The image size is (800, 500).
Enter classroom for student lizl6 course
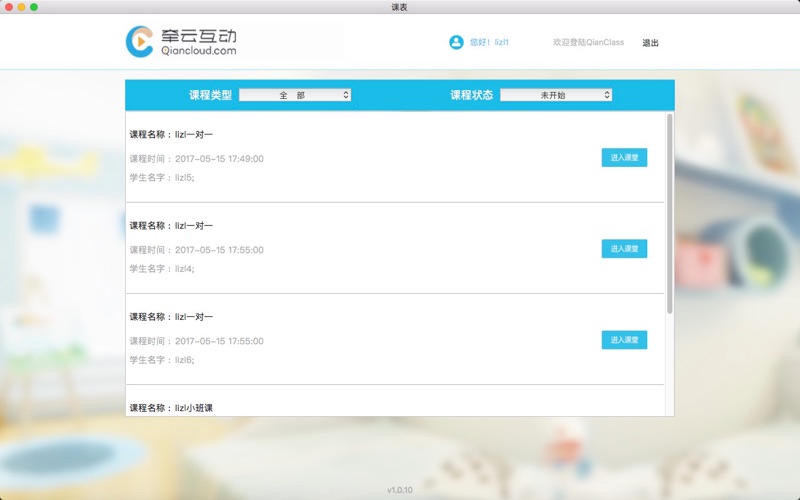[624, 340]
